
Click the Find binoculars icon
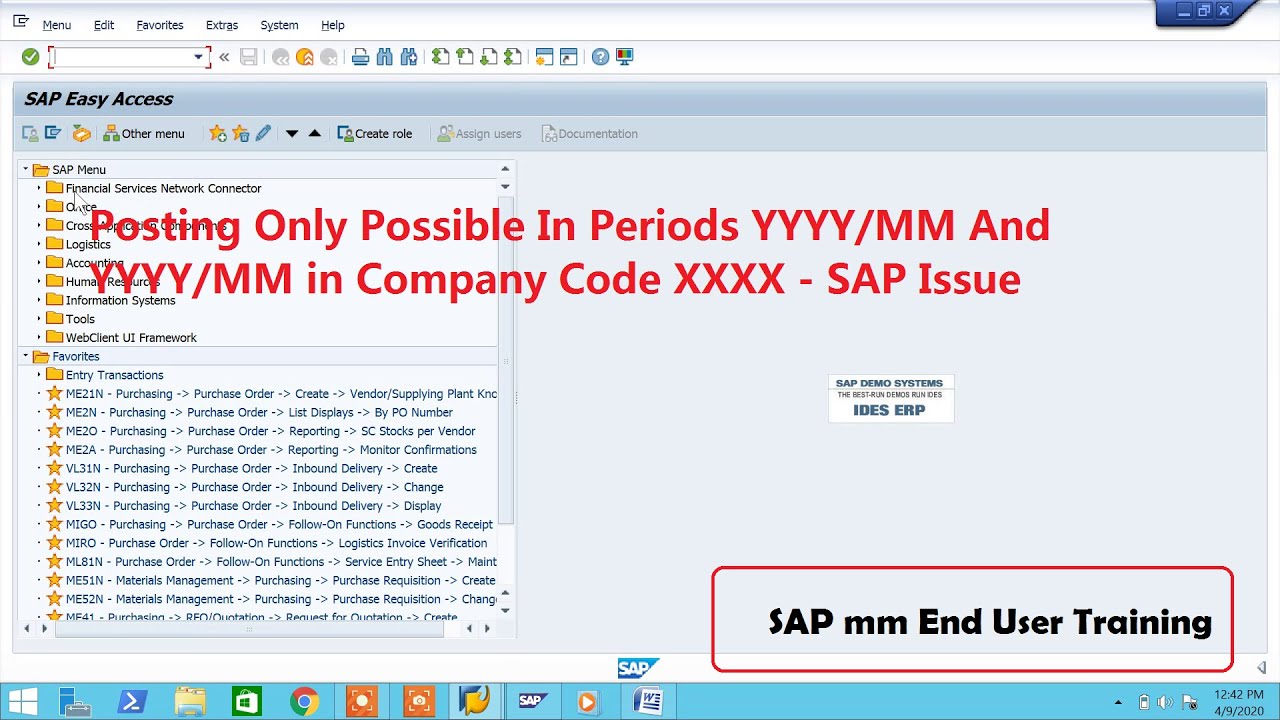385,57
